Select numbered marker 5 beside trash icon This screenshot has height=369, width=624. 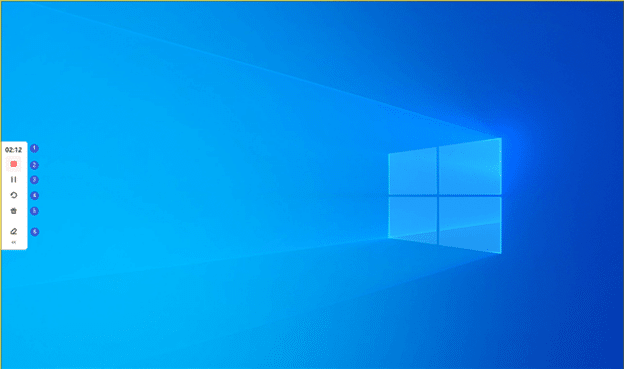34,211
